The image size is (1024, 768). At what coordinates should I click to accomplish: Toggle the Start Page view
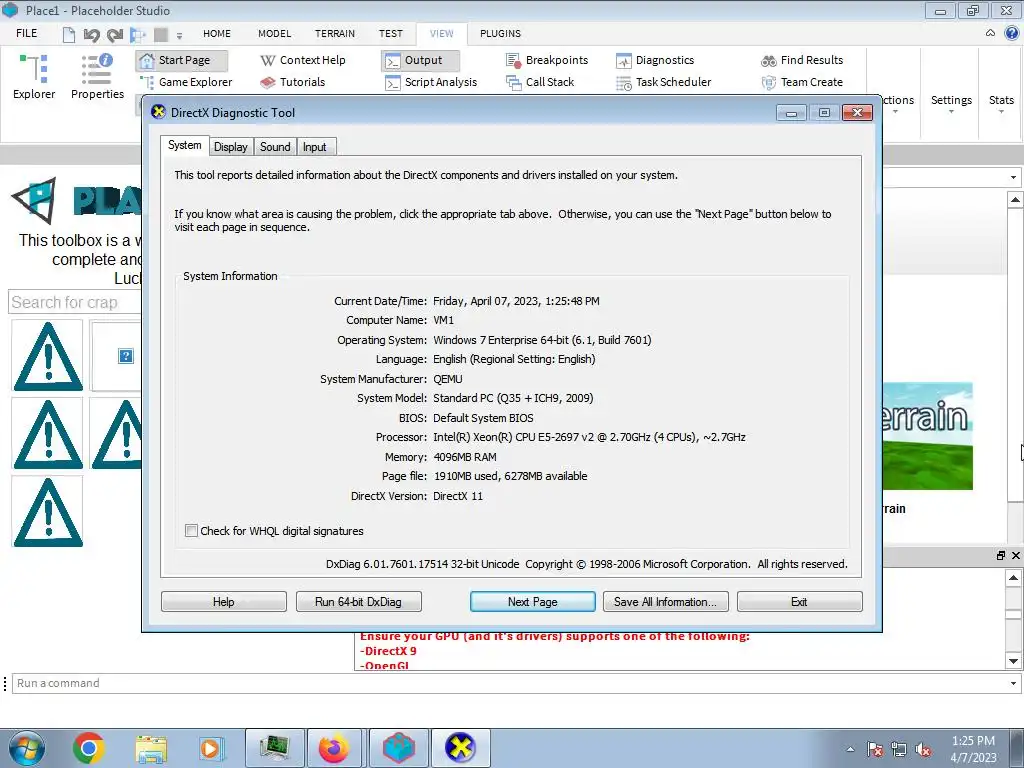click(182, 60)
